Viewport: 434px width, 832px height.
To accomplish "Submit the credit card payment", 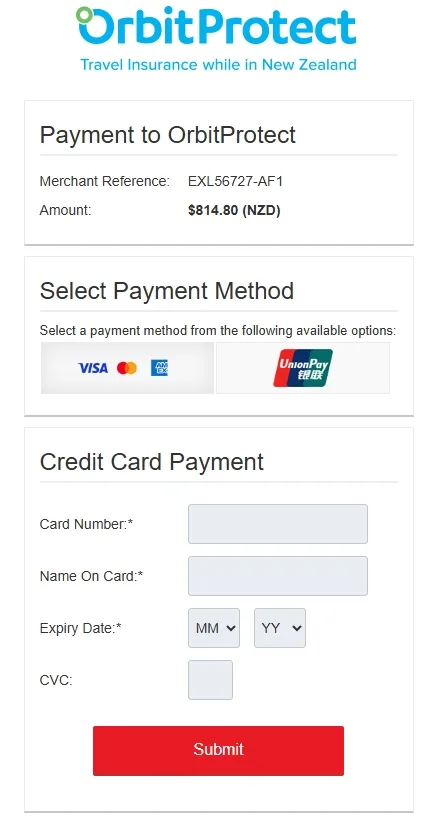I will click(218, 750).
